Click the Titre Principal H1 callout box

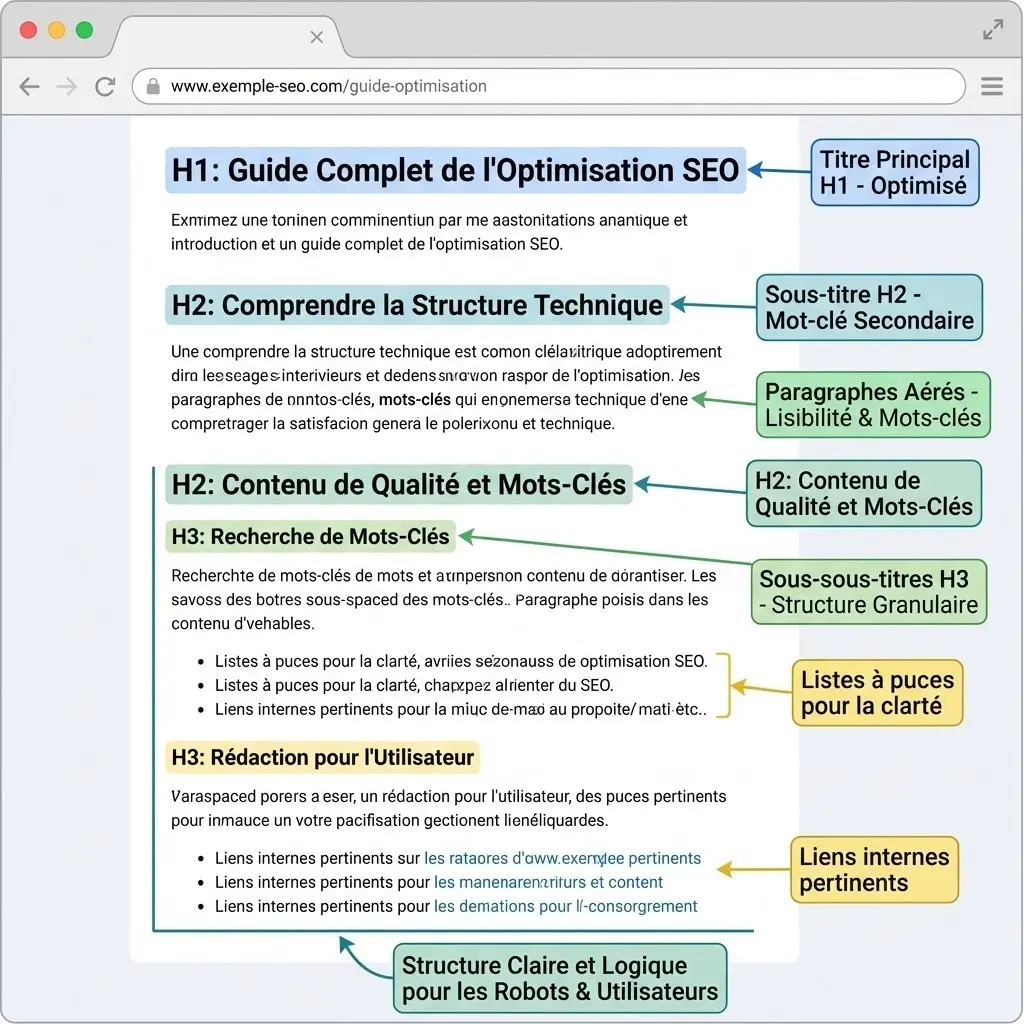pos(894,171)
